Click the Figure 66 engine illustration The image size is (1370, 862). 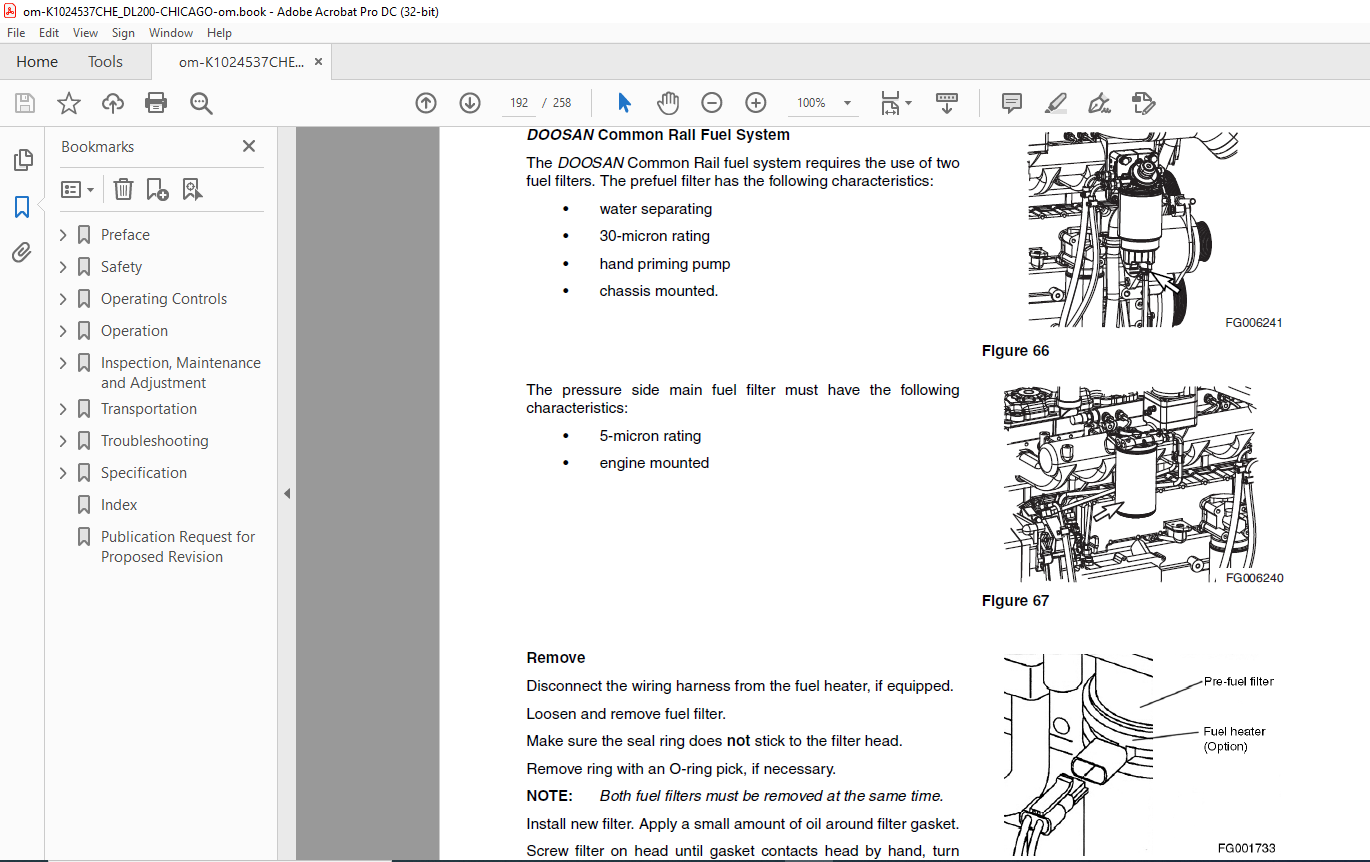(1121, 228)
